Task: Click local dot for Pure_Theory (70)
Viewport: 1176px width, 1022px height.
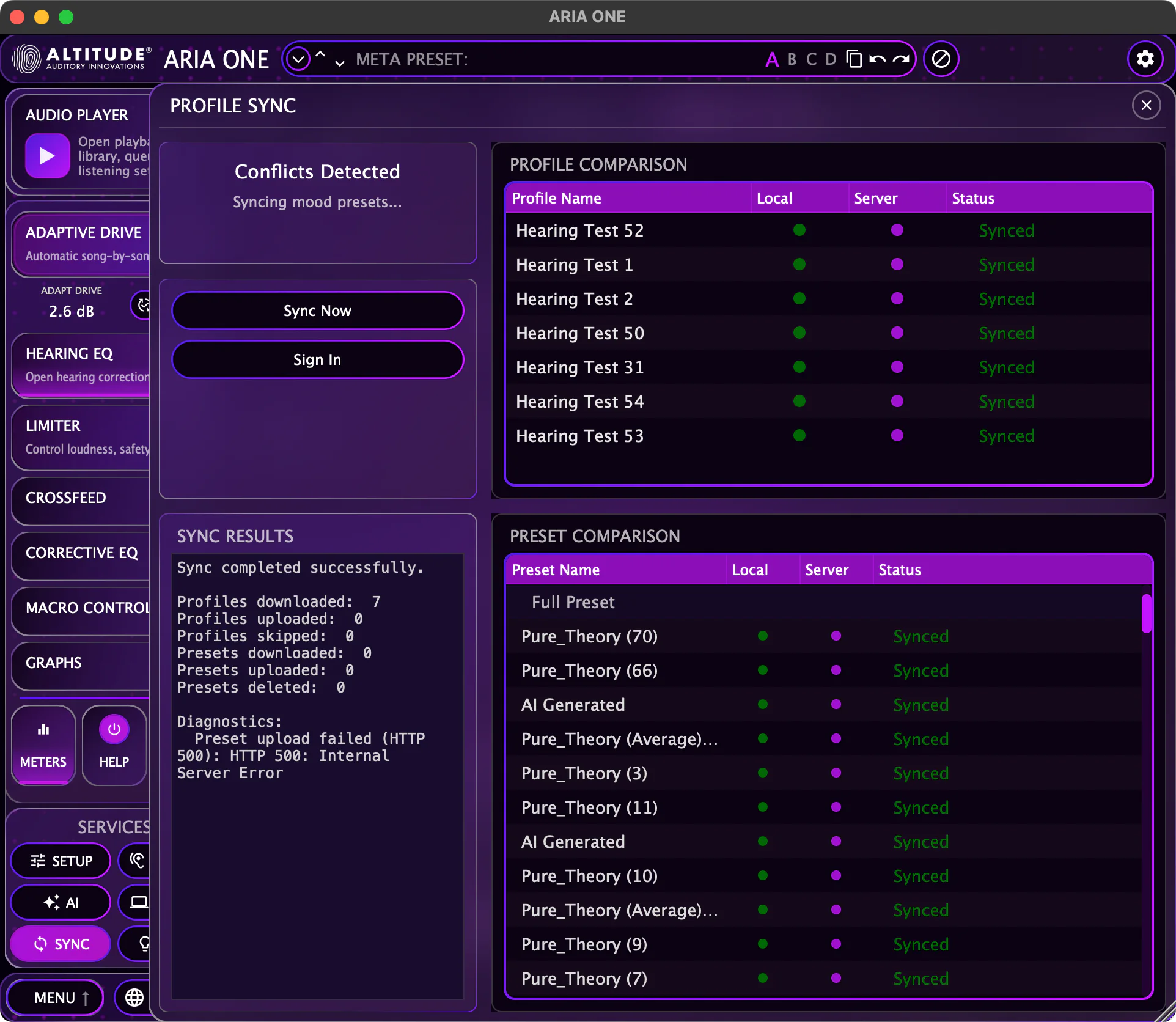Action: click(x=762, y=636)
